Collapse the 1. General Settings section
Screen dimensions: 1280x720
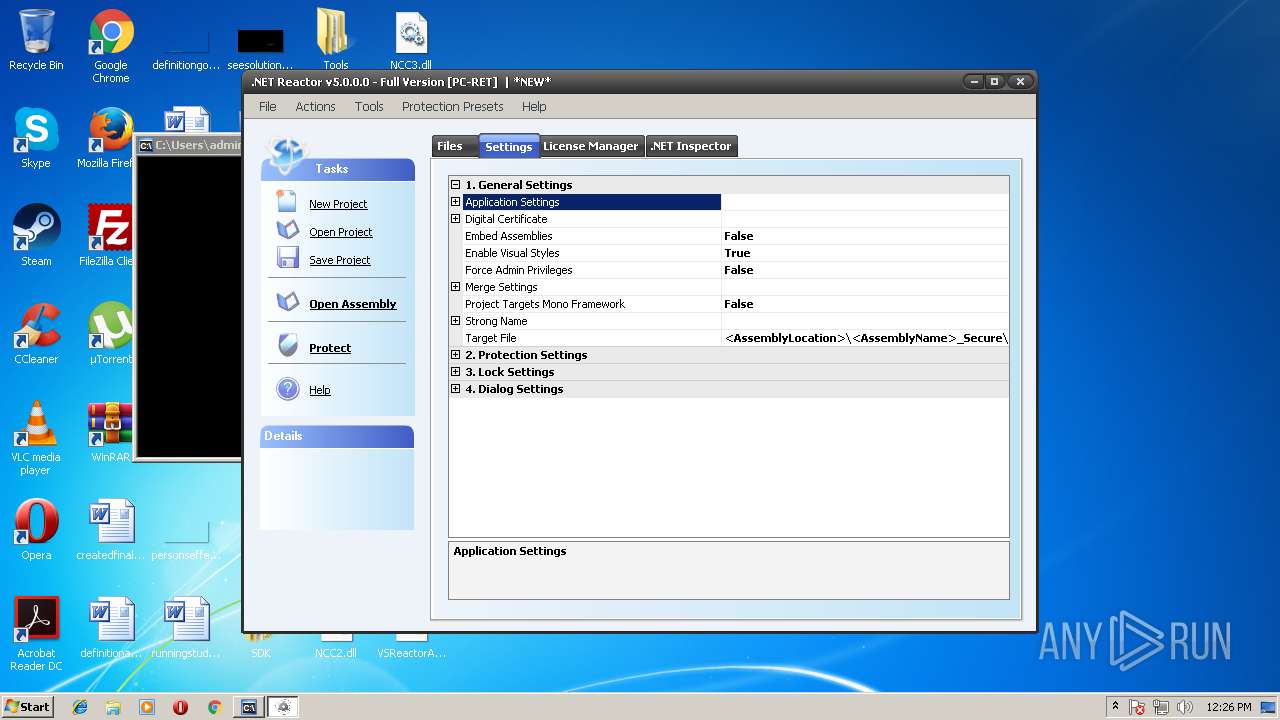click(456, 184)
